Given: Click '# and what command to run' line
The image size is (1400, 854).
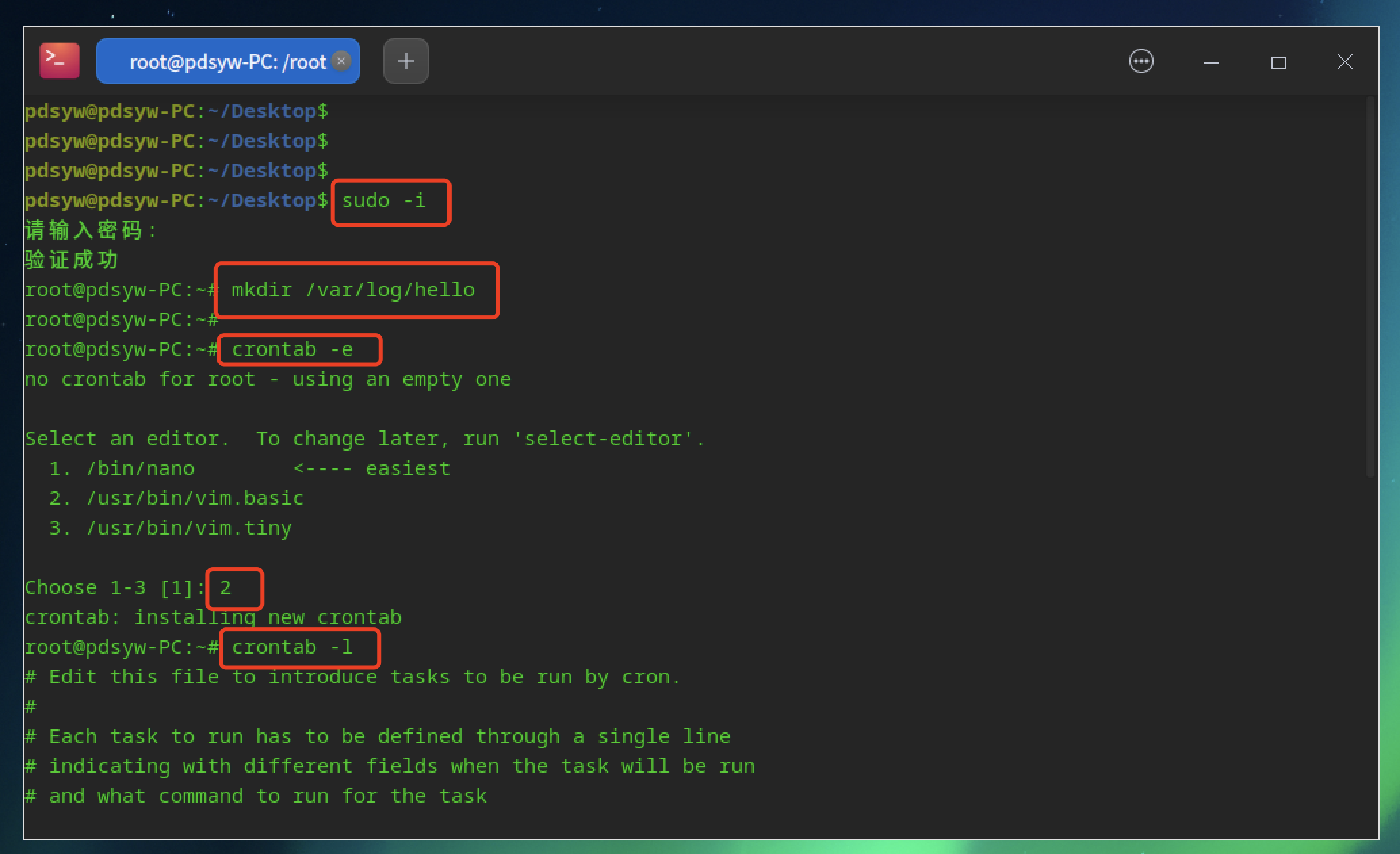Looking at the screenshot, I should click(x=256, y=796).
